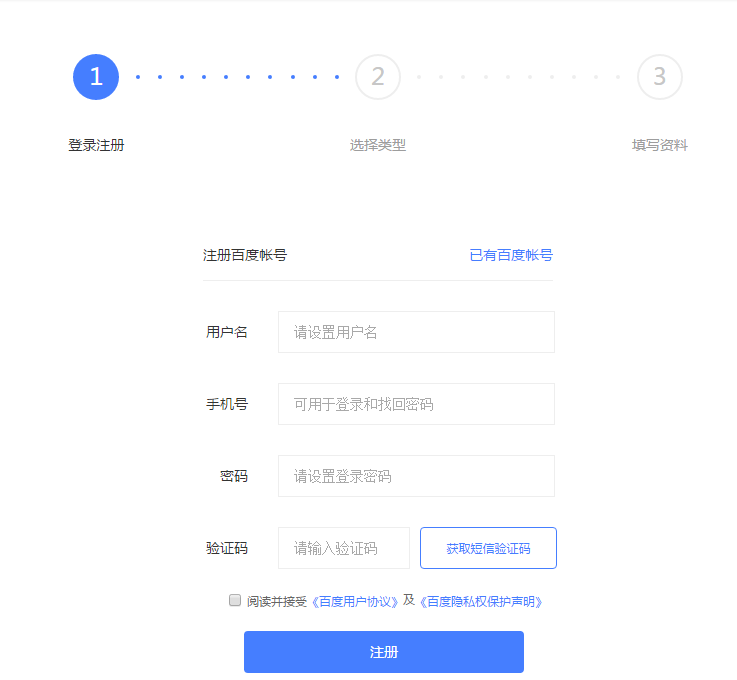Click 获取短信验证码 button
The height and width of the screenshot is (680, 737).
pyautogui.click(x=488, y=548)
